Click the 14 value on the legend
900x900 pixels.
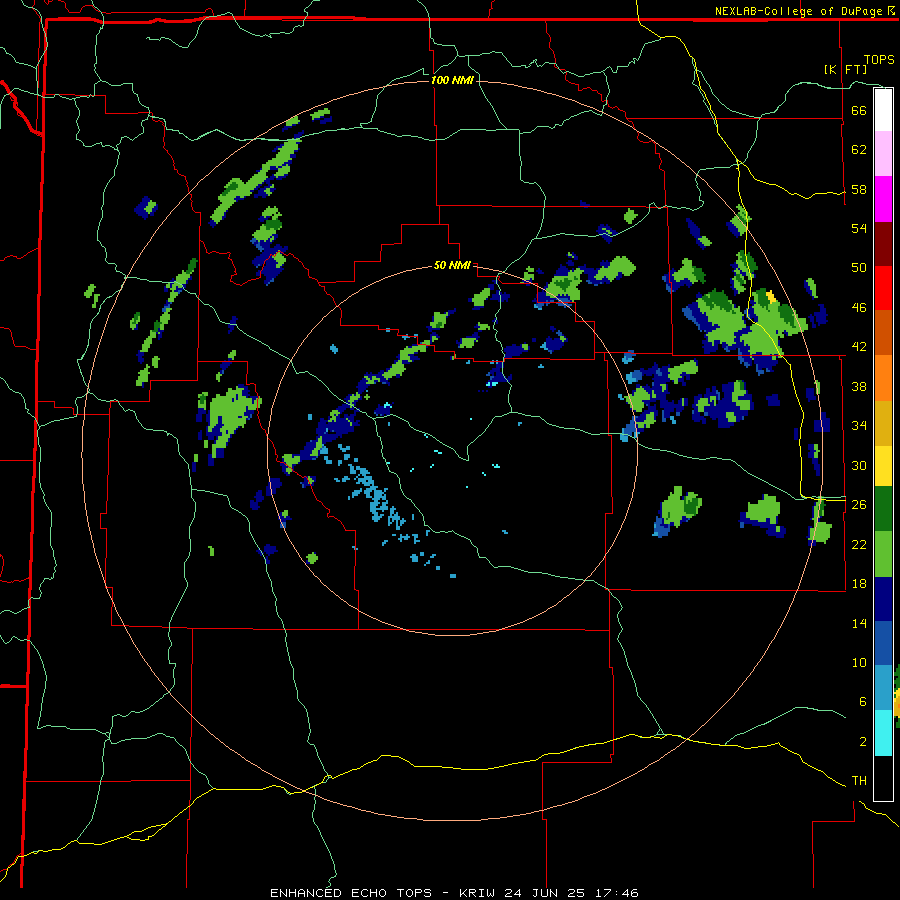coord(859,623)
